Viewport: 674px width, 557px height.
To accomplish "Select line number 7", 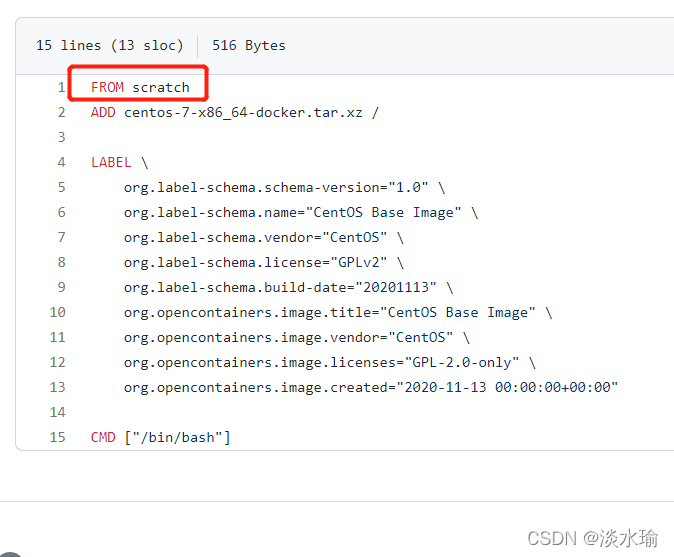I will [61, 237].
